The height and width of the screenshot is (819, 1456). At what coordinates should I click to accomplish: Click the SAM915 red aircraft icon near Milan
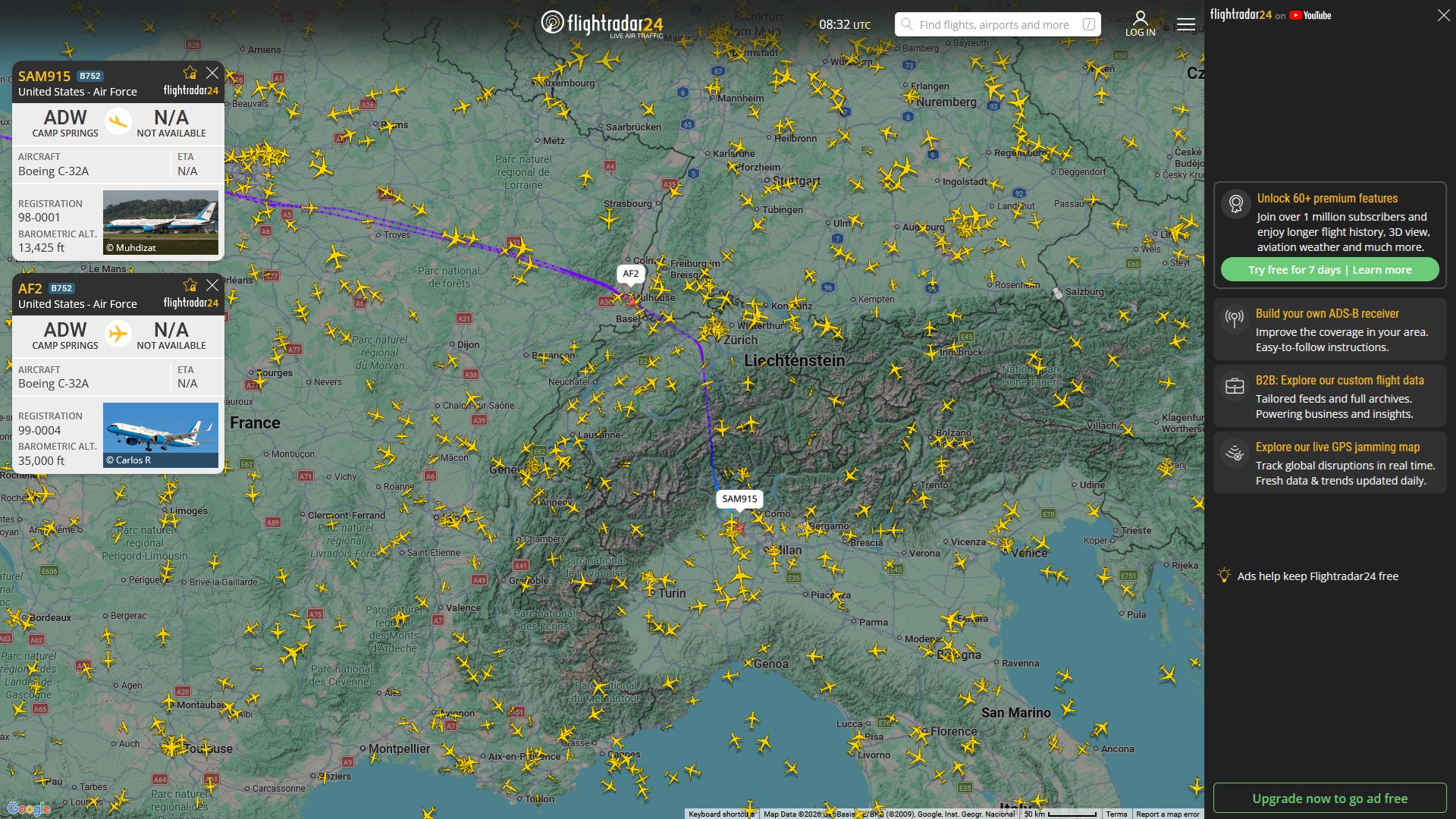(739, 528)
